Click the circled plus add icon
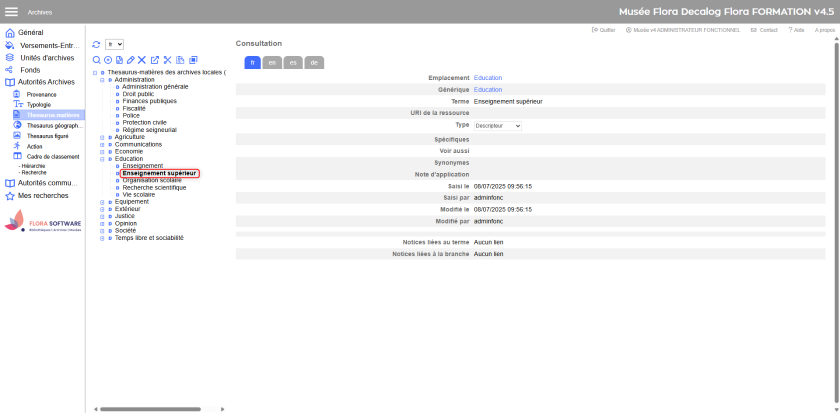 pos(108,60)
